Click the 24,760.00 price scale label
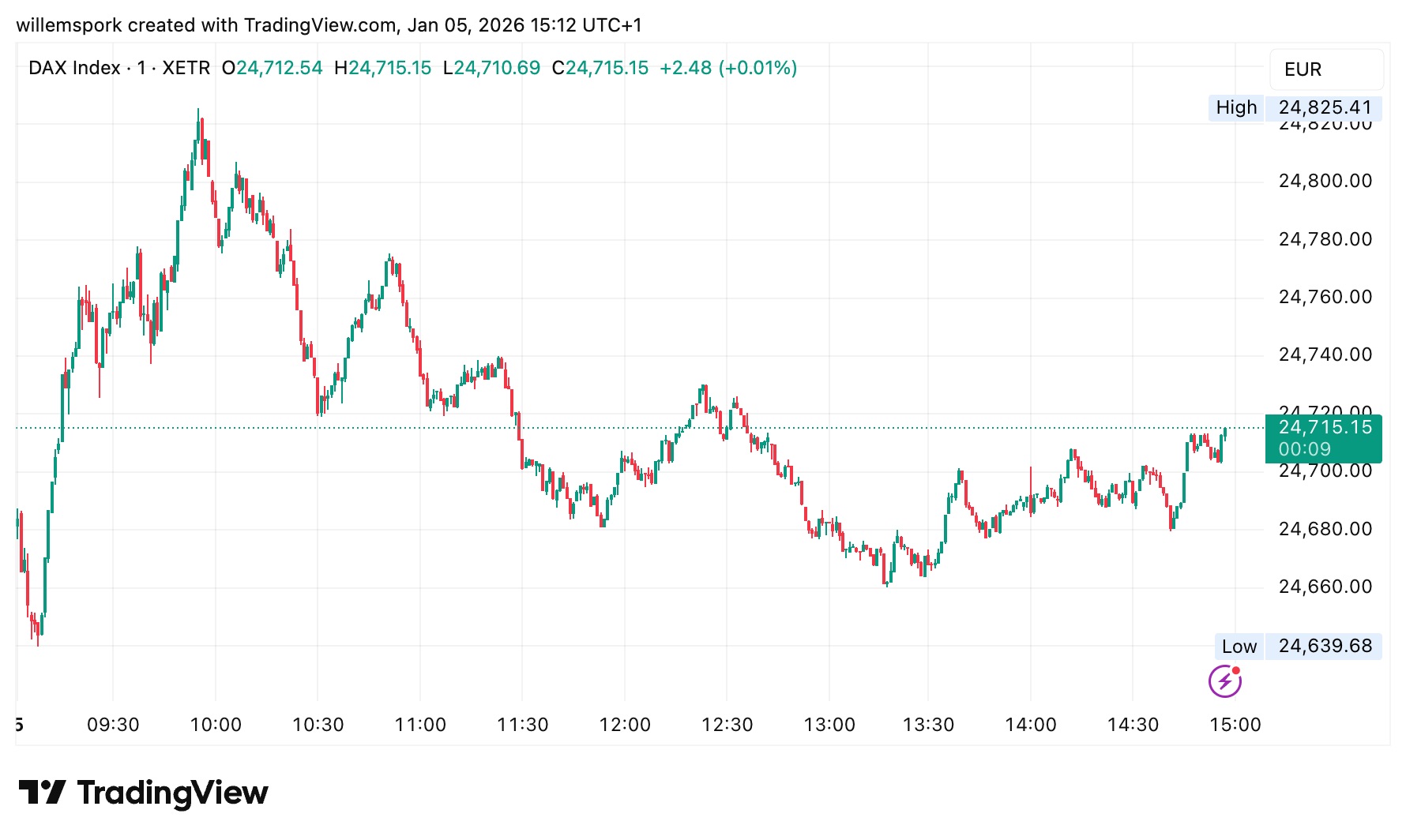 (1325, 297)
